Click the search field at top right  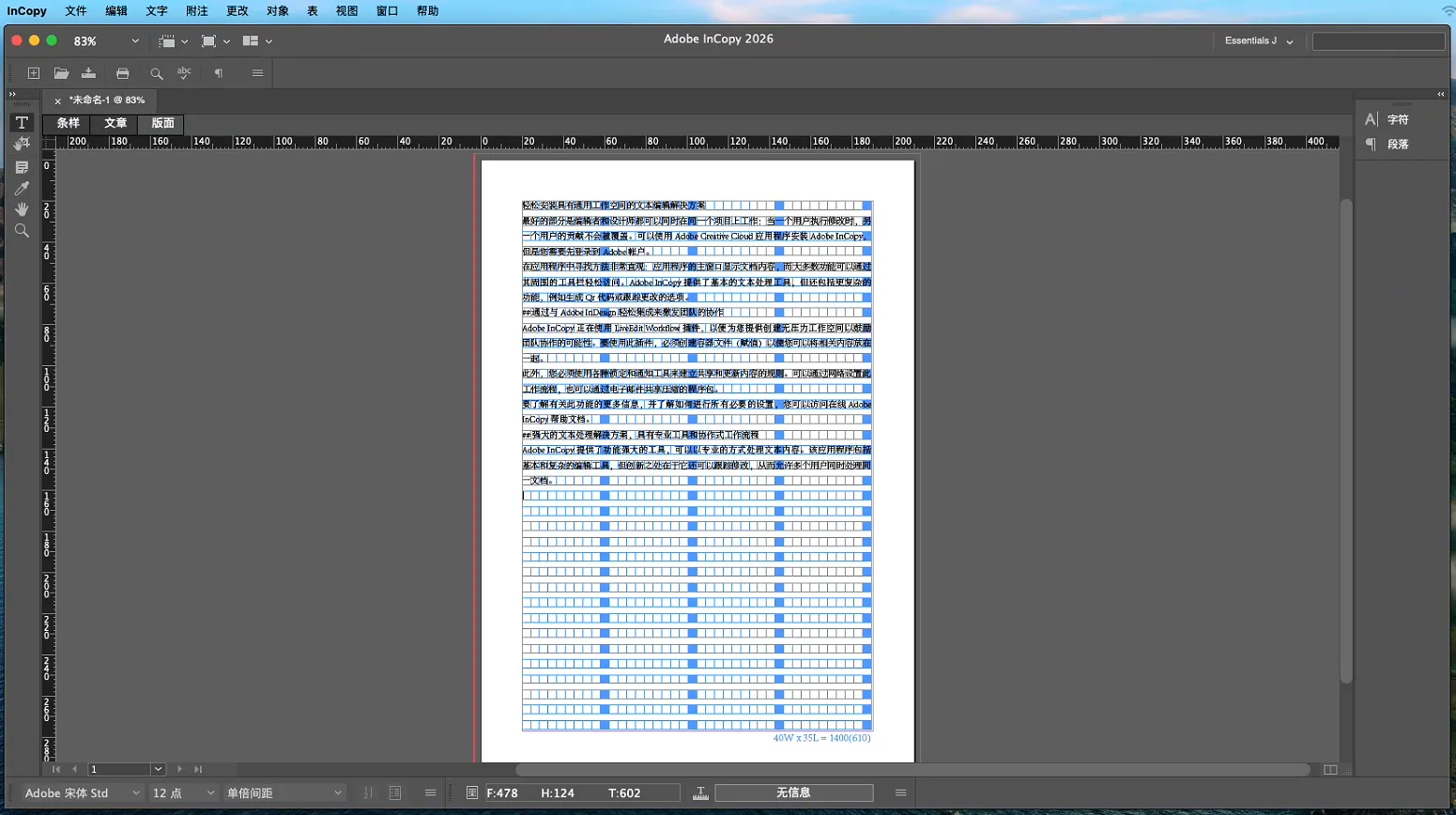[1377, 41]
